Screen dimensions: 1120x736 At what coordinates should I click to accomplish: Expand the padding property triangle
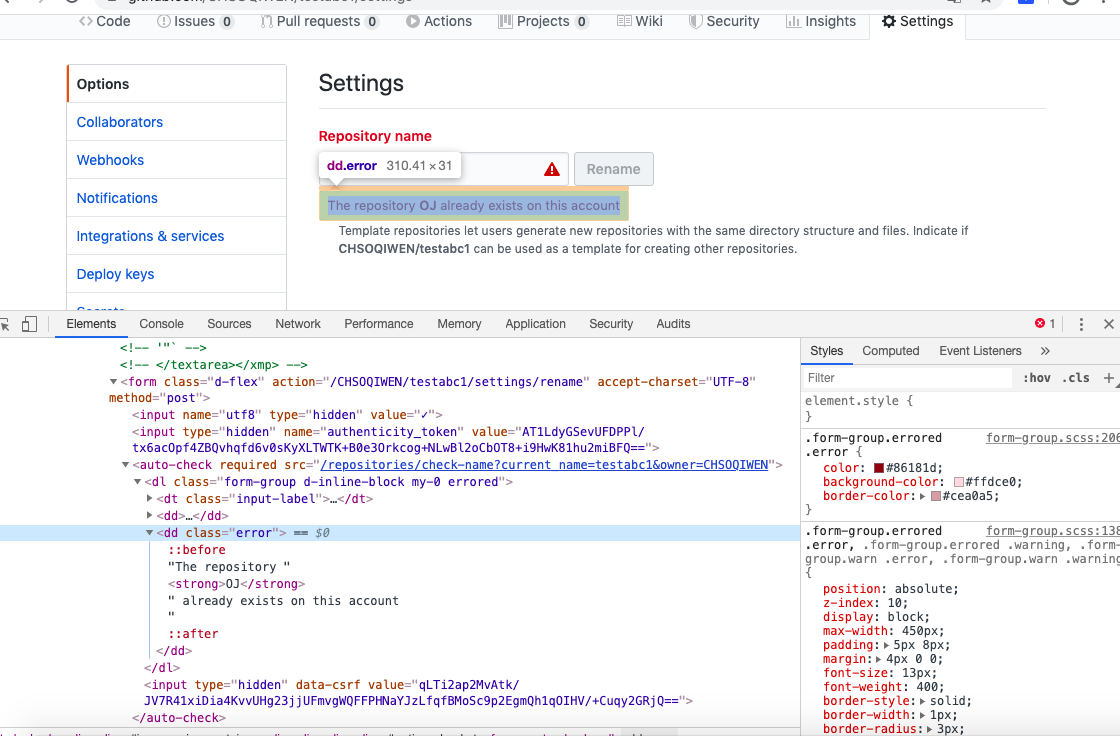pos(886,645)
